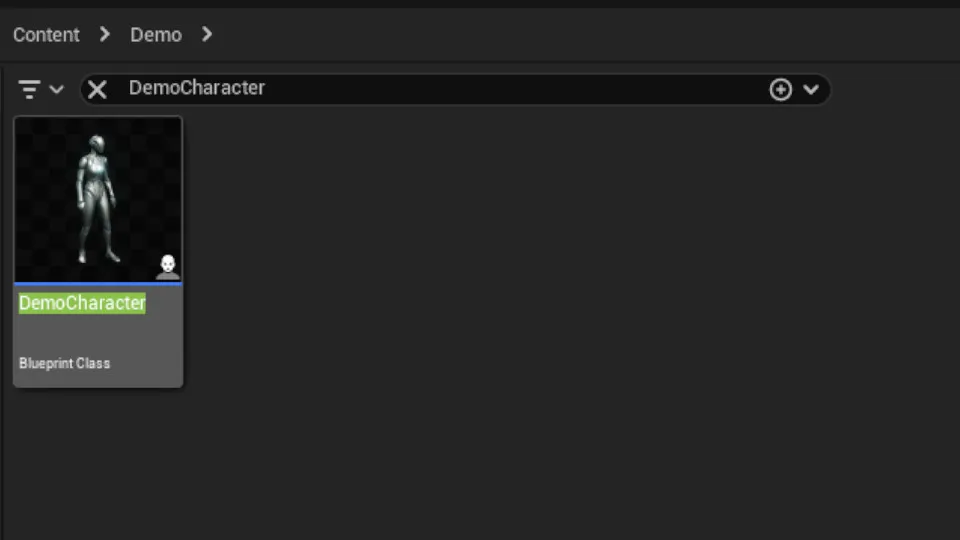The width and height of the screenshot is (960, 540).
Task: Click the highlighted DemoCharacter asset name
Action: tap(82, 303)
